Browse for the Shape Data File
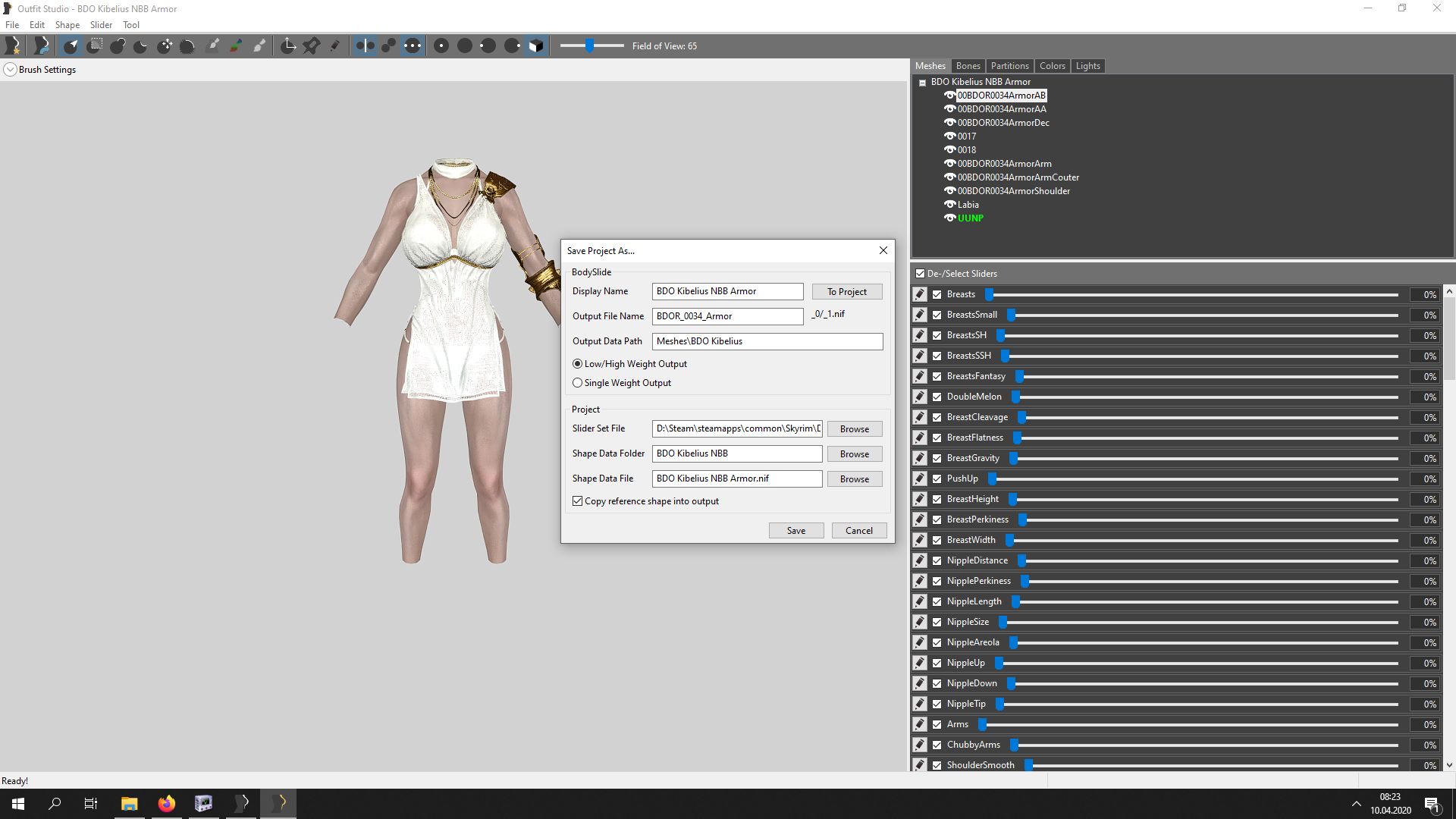 [855, 479]
